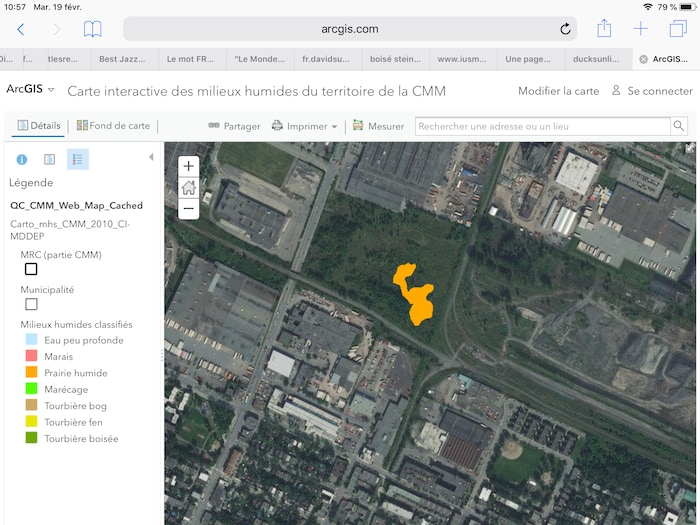This screenshot has width=700, height=525.
Task: Show the legend using the list icon
Action: point(77,159)
